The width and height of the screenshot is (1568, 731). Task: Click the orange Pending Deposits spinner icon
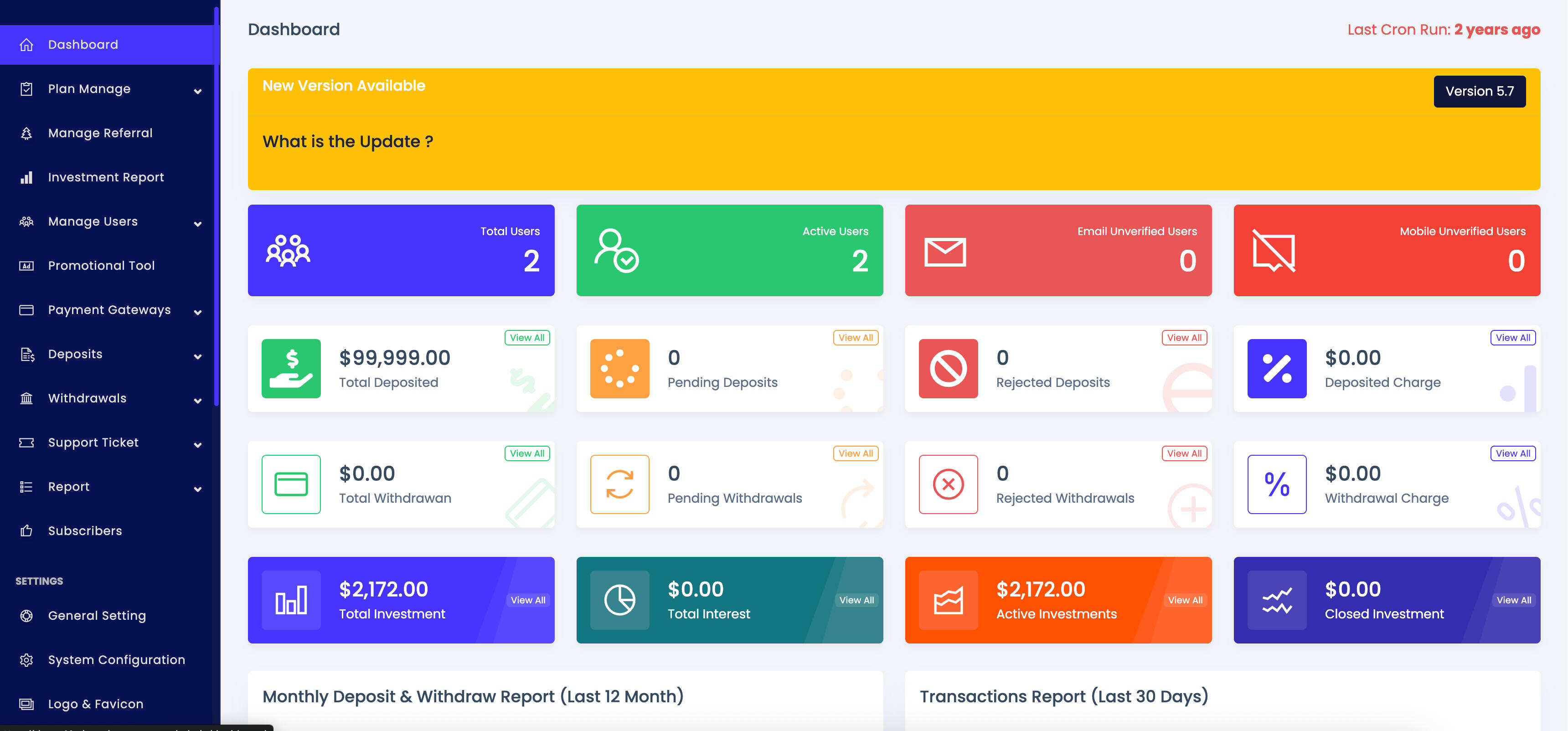tap(619, 368)
